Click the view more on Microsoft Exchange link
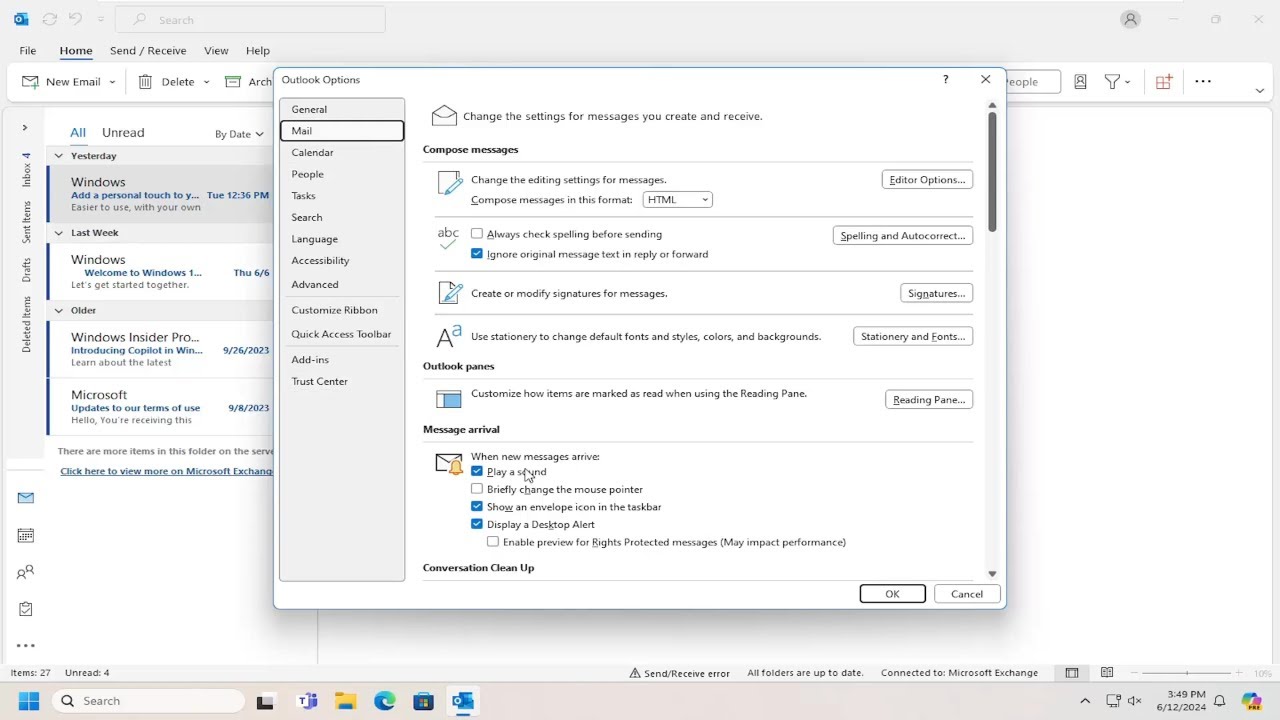 pyautogui.click(x=167, y=471)
